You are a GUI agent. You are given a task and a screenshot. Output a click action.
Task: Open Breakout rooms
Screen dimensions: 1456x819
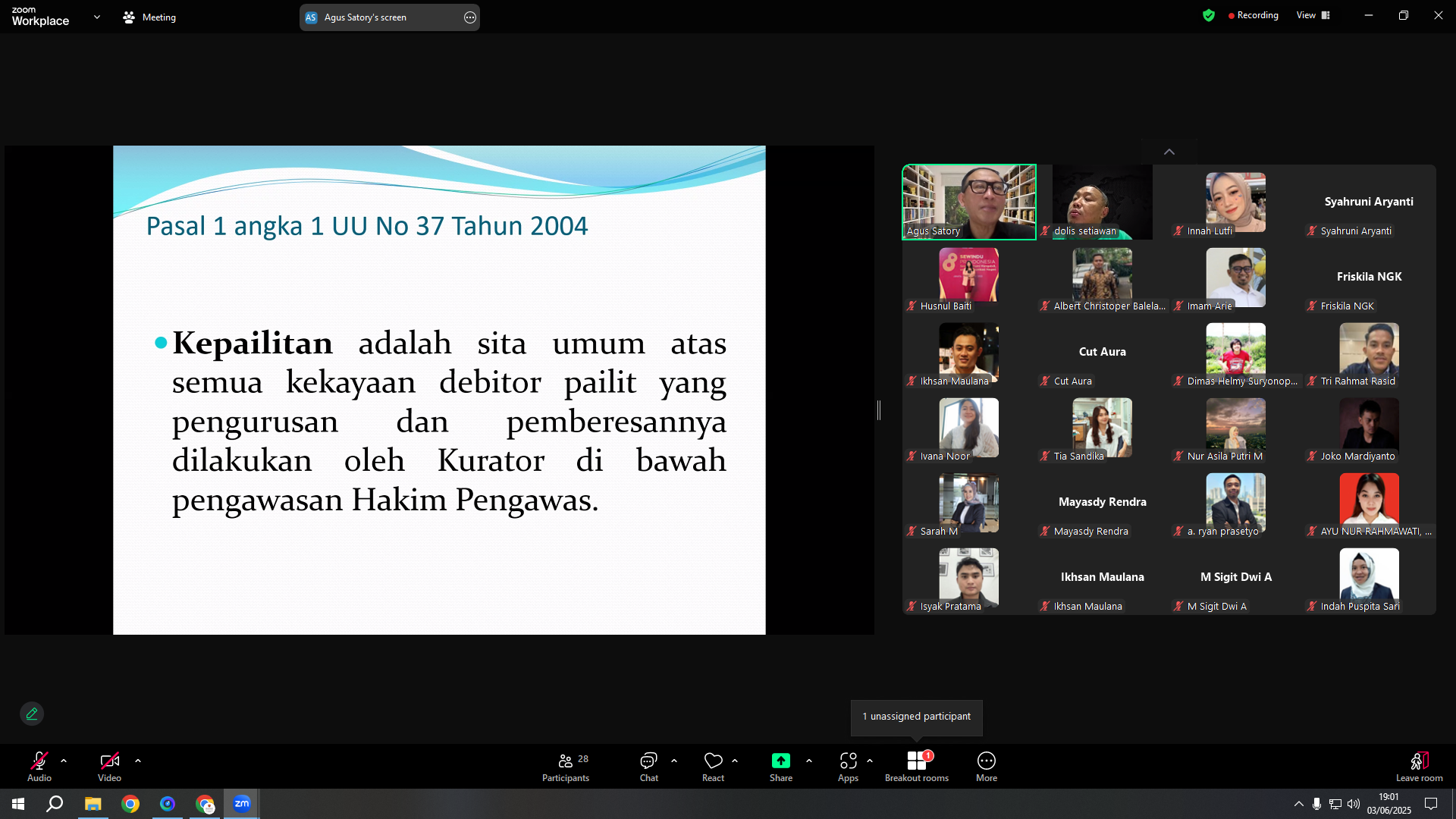pos(917,766)
